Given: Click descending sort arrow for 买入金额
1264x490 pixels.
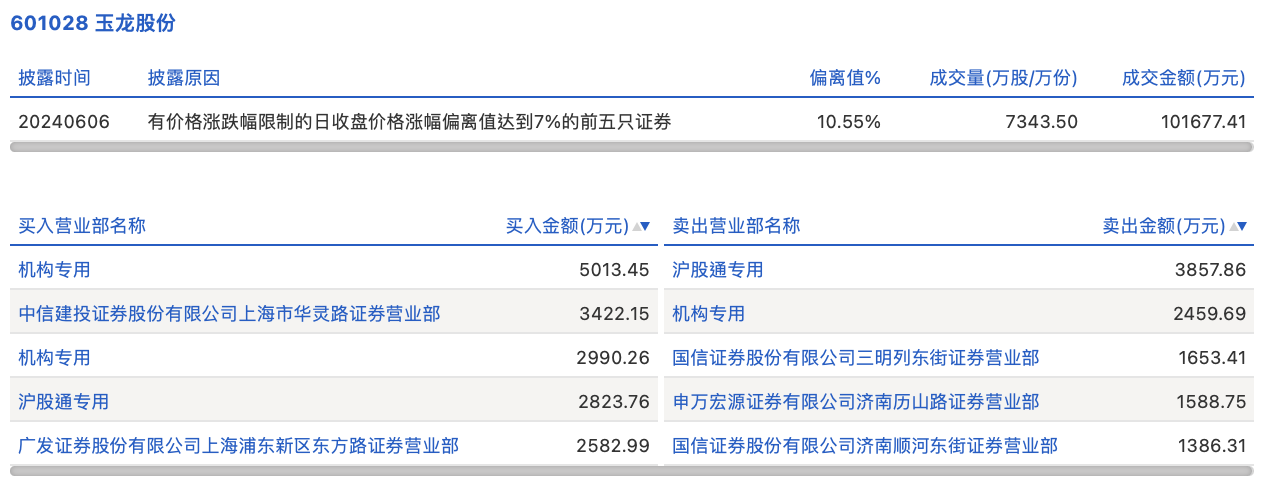Looking at the screenshot, I should [x=646, y=226].
